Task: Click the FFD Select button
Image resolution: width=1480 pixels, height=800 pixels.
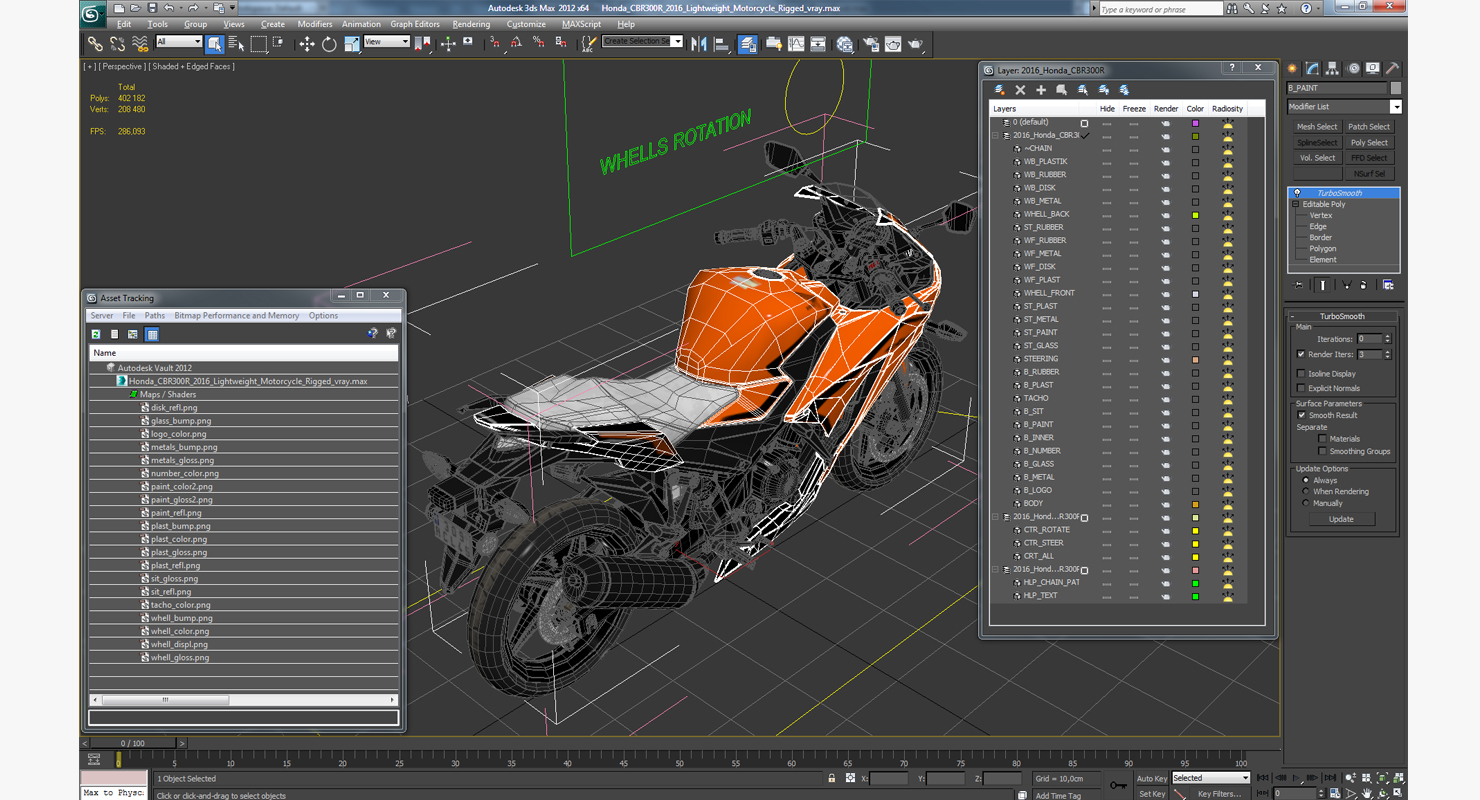Action: [1370, 158]
